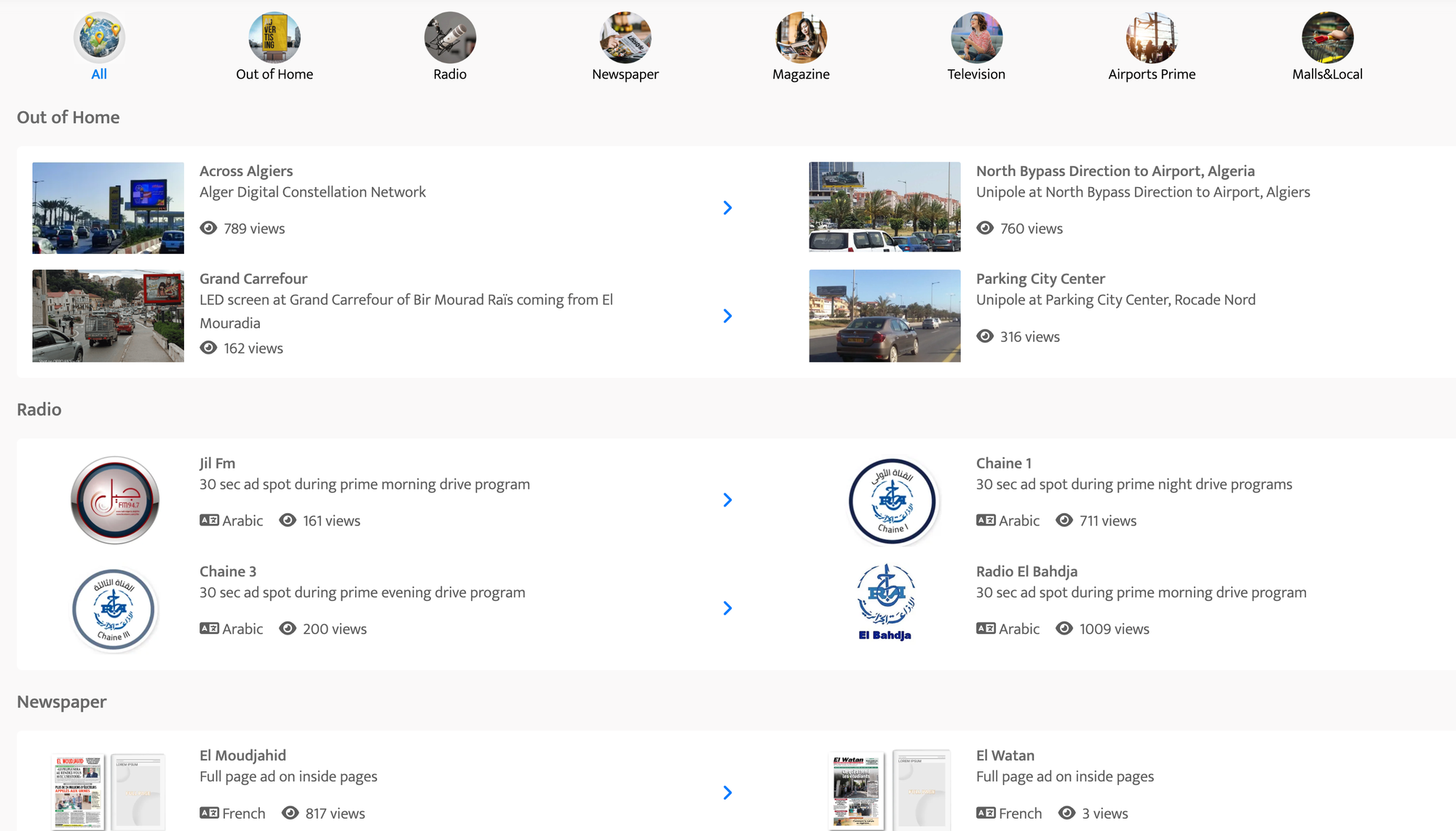
Task: Click eye icon beside 817 views
Action: pyautogui.click(x=290, y=813)
